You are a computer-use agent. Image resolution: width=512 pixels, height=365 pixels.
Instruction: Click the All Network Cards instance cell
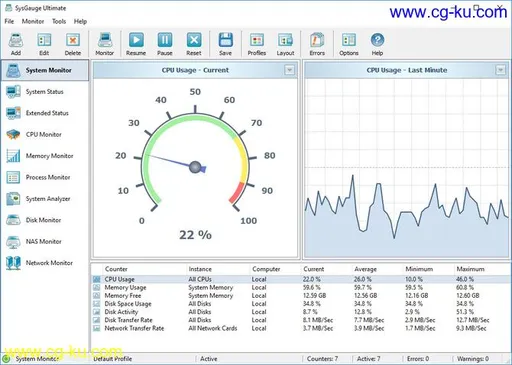coord(213,328)
